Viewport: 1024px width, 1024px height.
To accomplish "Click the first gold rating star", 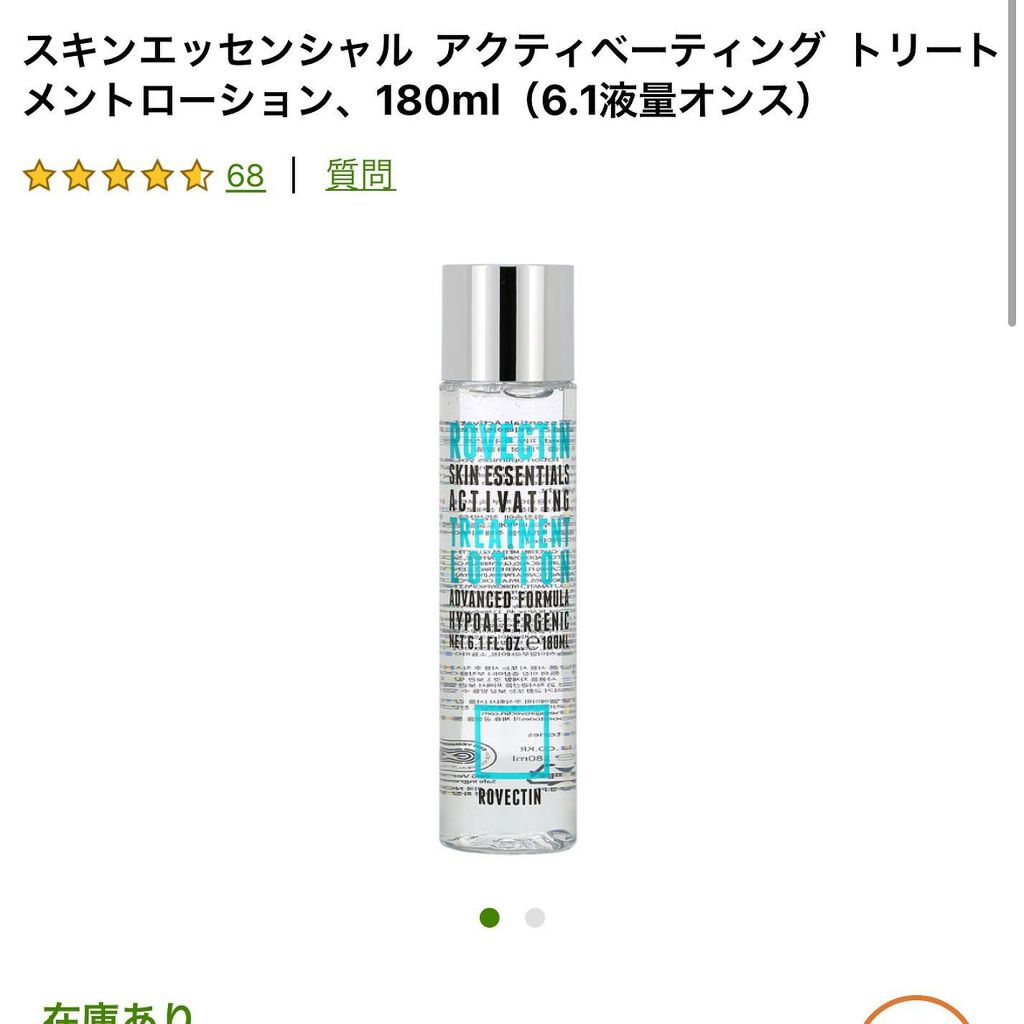I will (39, 176).
